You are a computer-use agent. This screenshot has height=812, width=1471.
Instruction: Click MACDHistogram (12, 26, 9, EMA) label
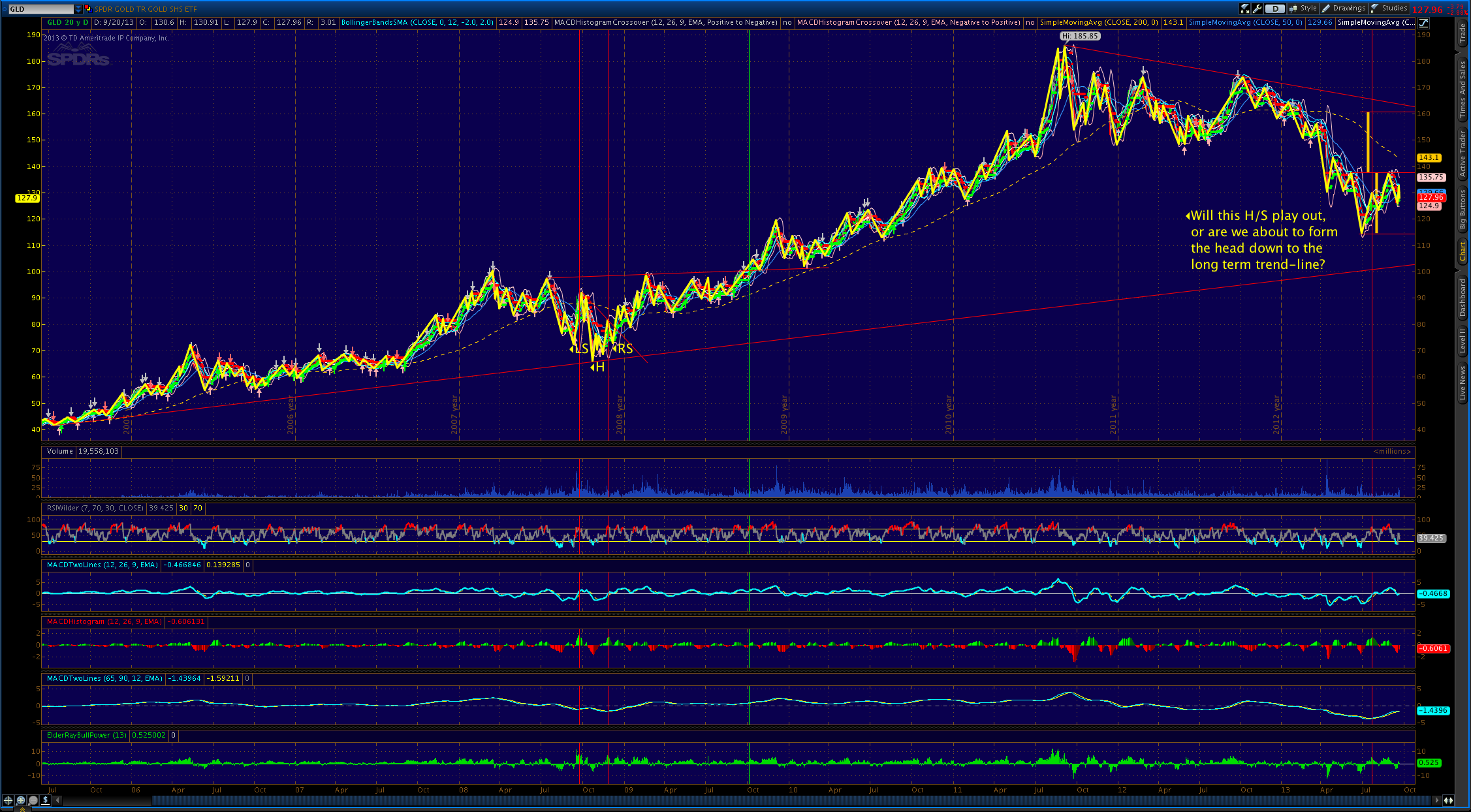[104, 621]
